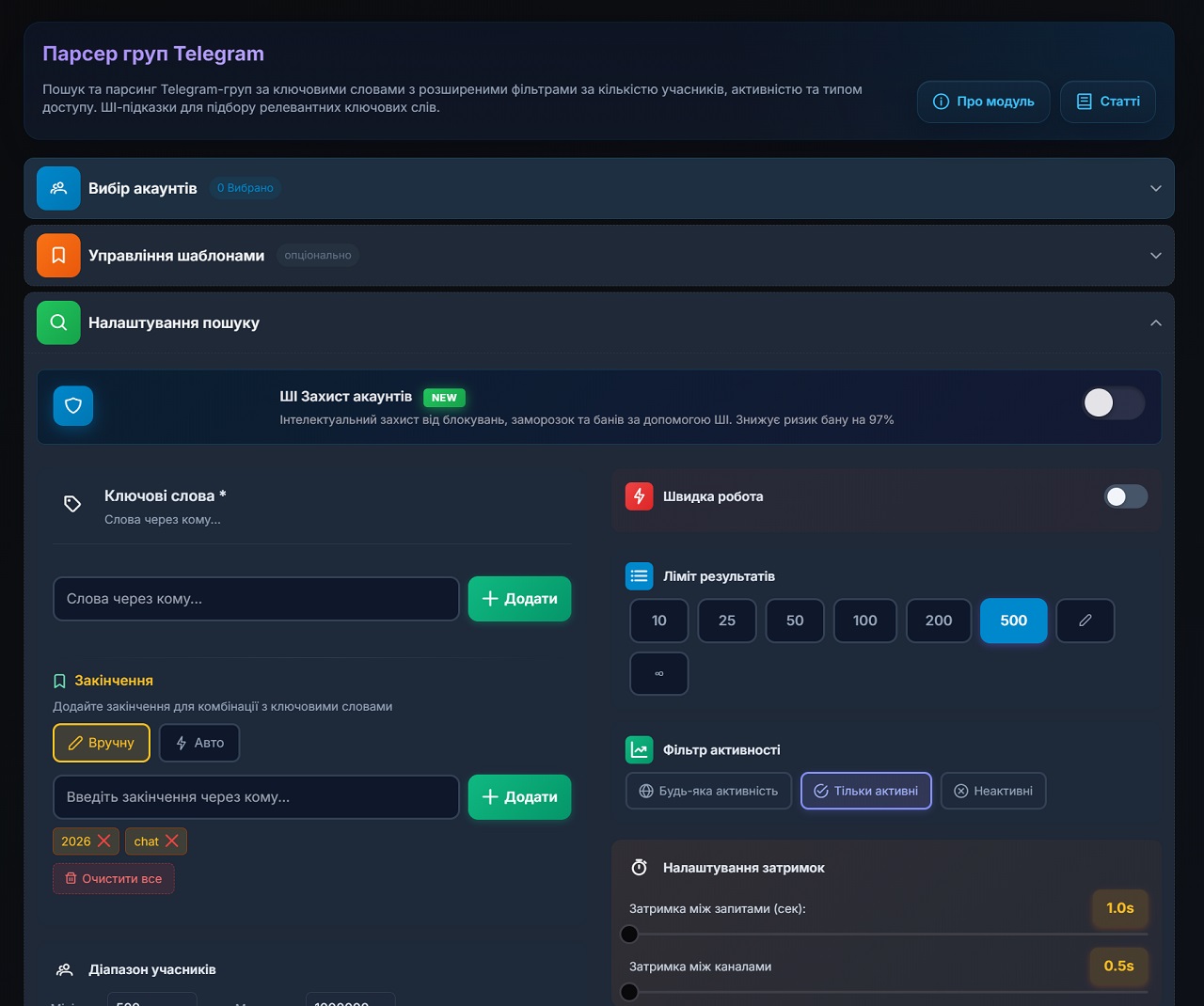Choose Неактивні filter
The width and height of the screenshot is (1204, 1006).
(993, 791)
